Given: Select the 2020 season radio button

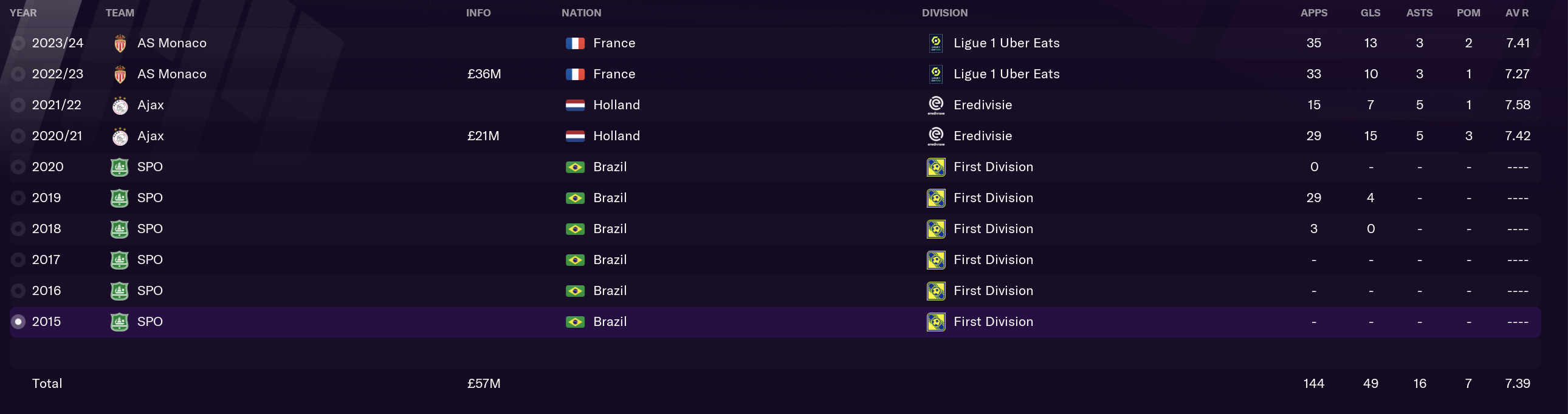Looking at the screenshot, I should click(18, 167).
